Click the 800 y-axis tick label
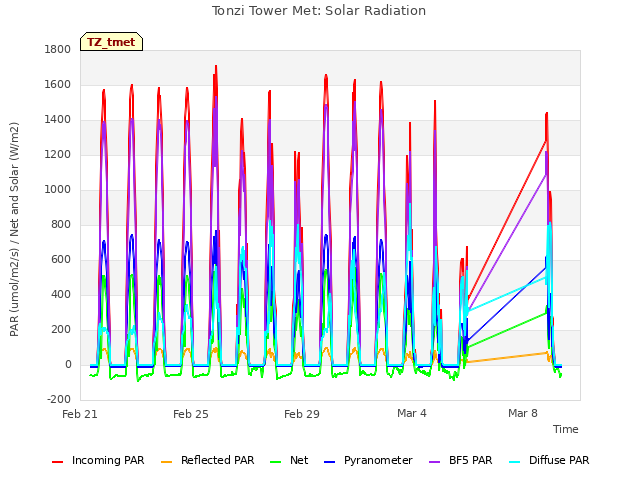The image size is (640, 480). tap(61, 224)
